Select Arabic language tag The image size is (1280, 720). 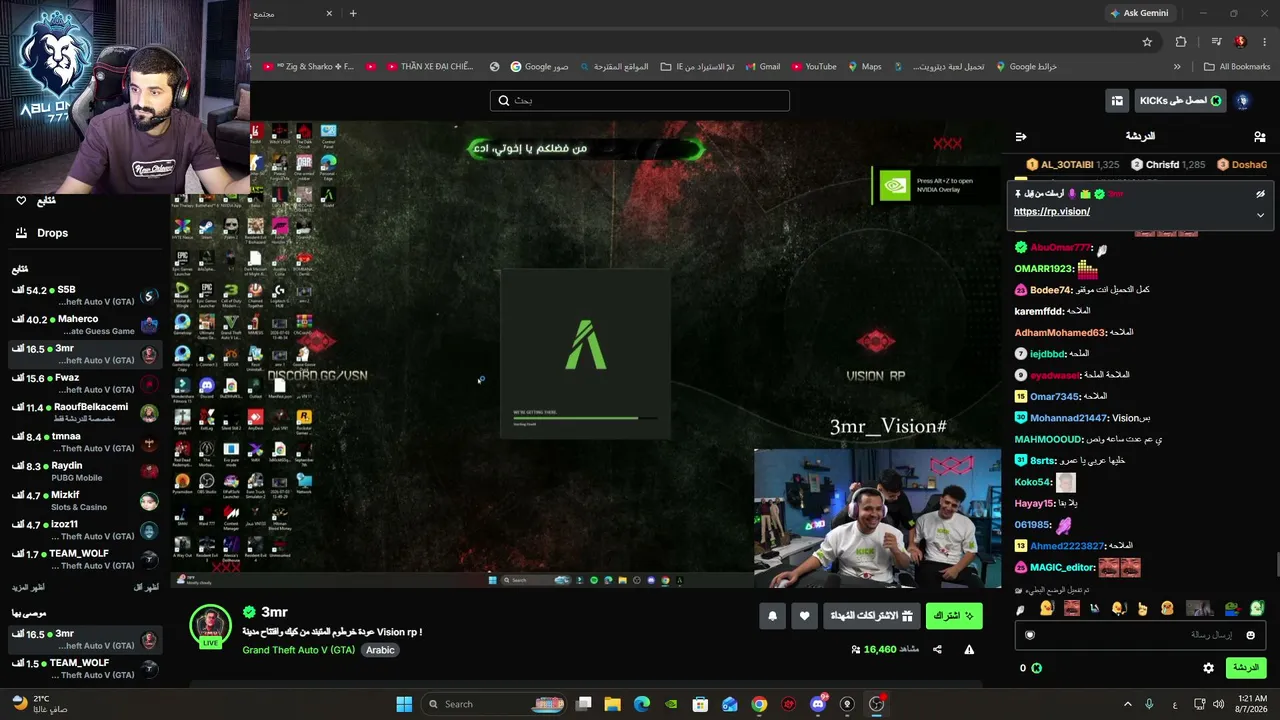(380, 650)
